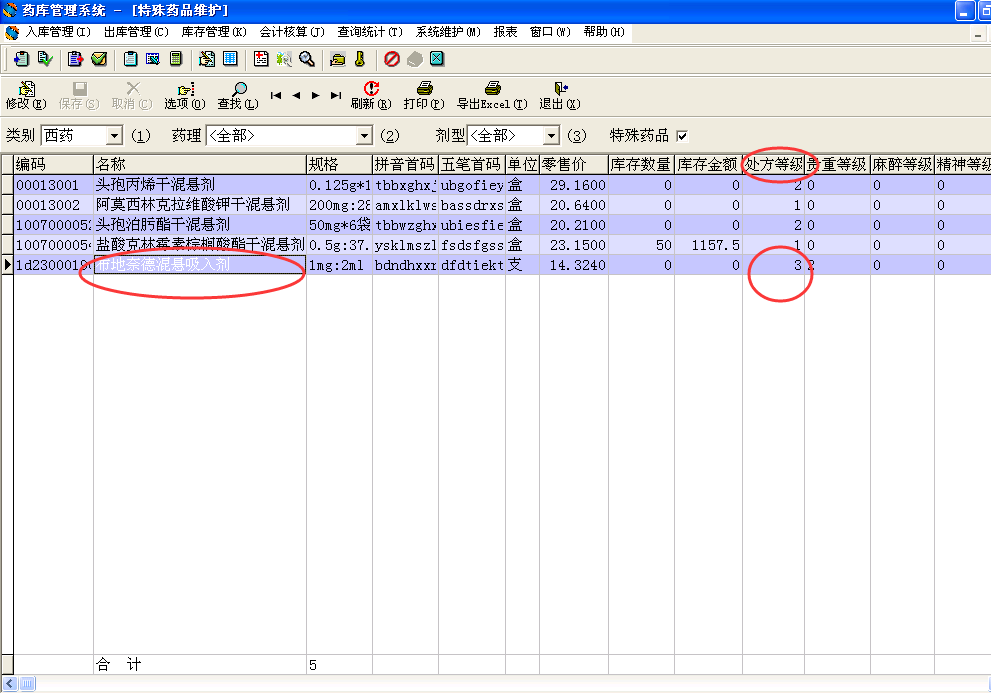Click the 取消(C) cancel button
991x694 pixels.
(x=132, y=95)
